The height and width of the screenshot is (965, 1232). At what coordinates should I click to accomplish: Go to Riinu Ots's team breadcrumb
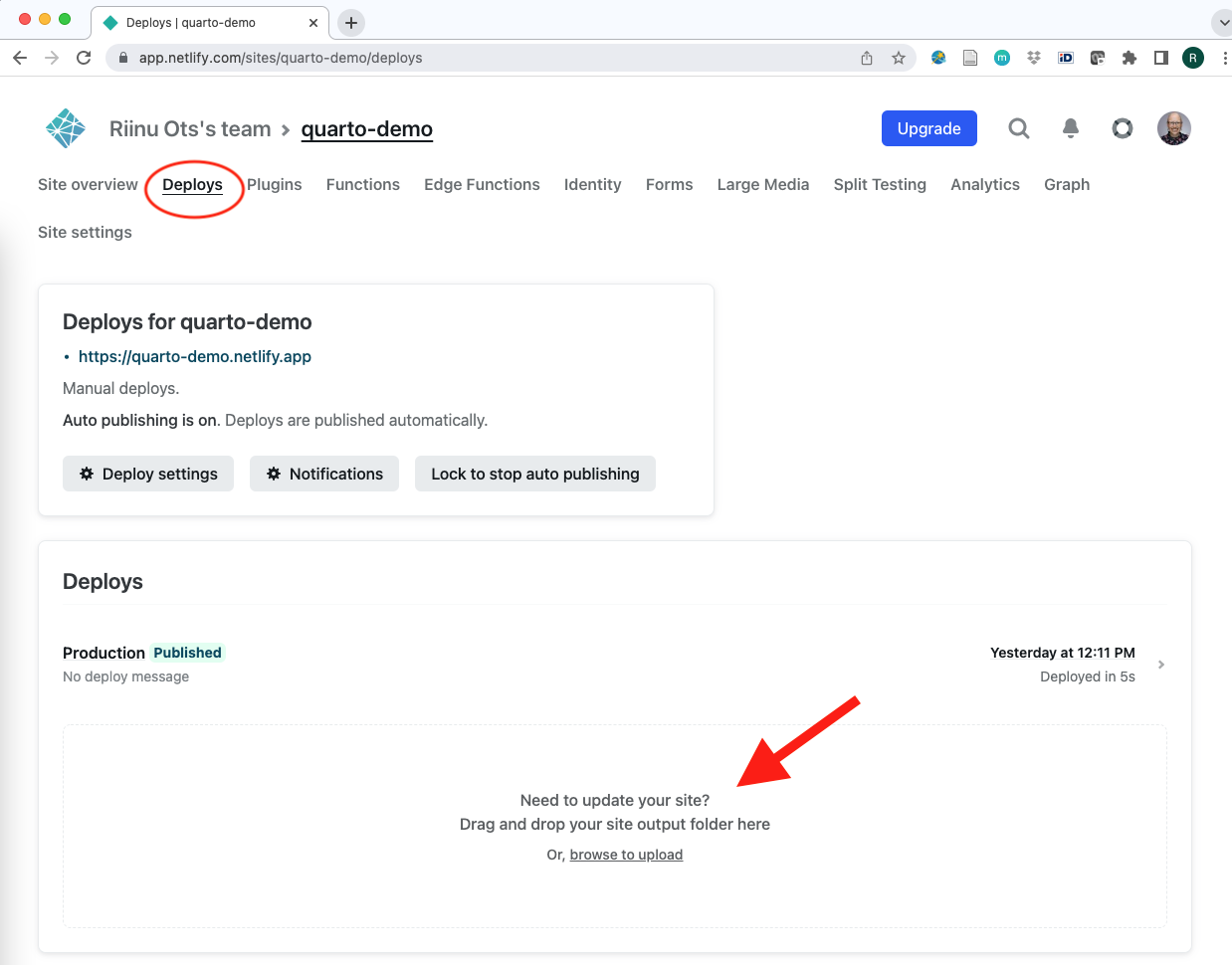click(190, 128)
